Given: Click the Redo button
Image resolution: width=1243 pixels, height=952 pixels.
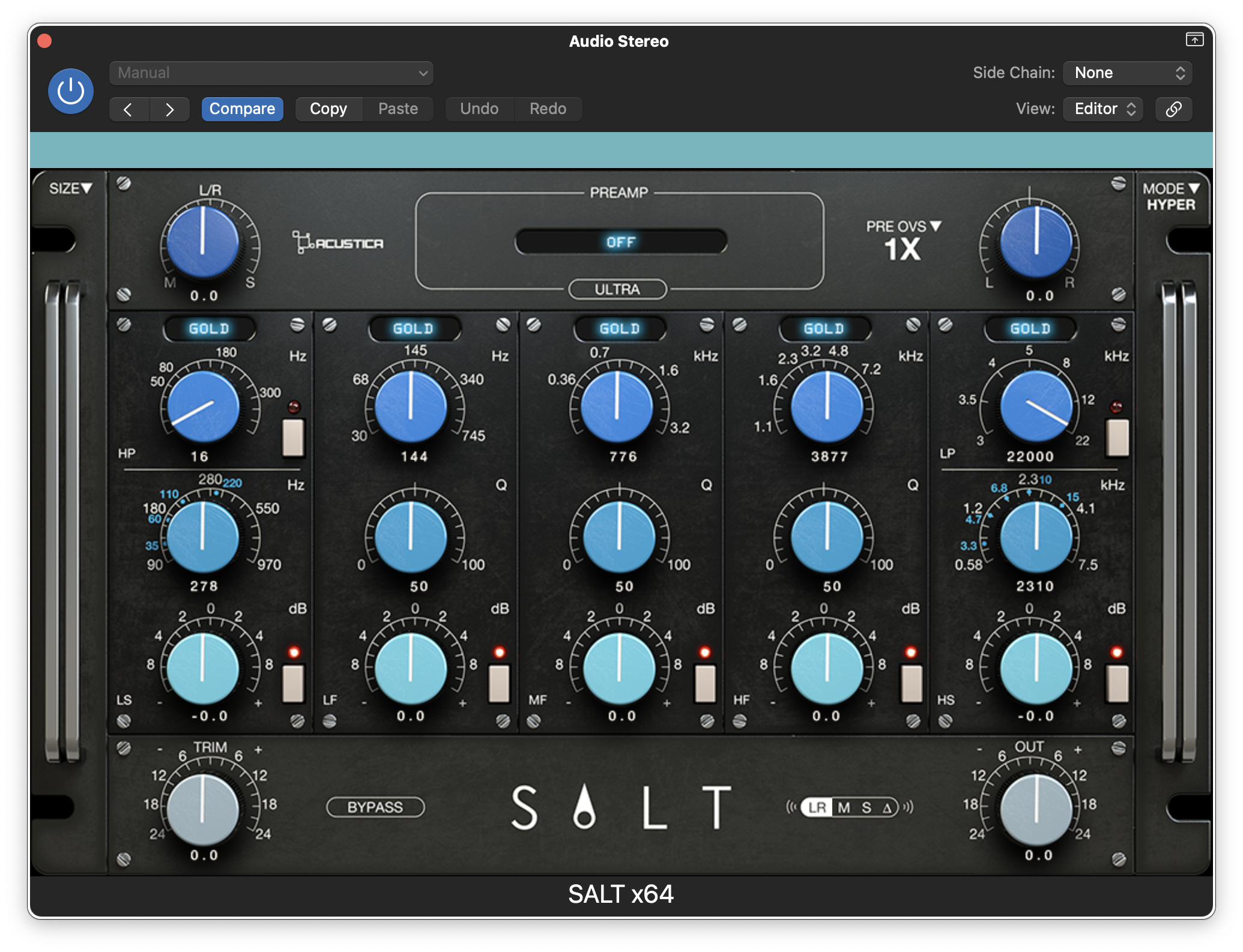Looking at the screenshot, I should coord(548,109).
